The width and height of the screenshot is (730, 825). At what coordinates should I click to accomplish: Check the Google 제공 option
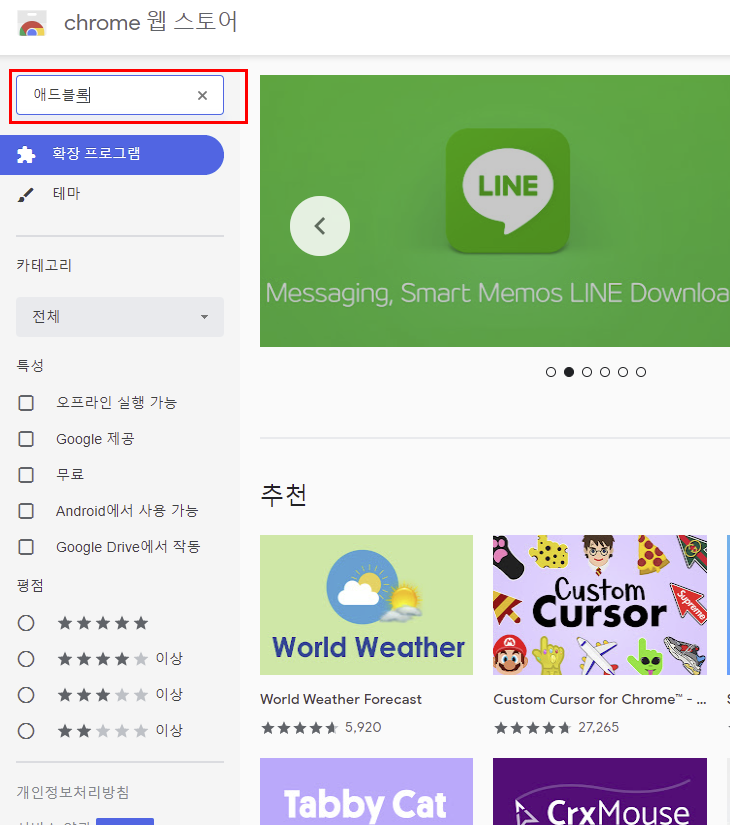coord(26,439)
